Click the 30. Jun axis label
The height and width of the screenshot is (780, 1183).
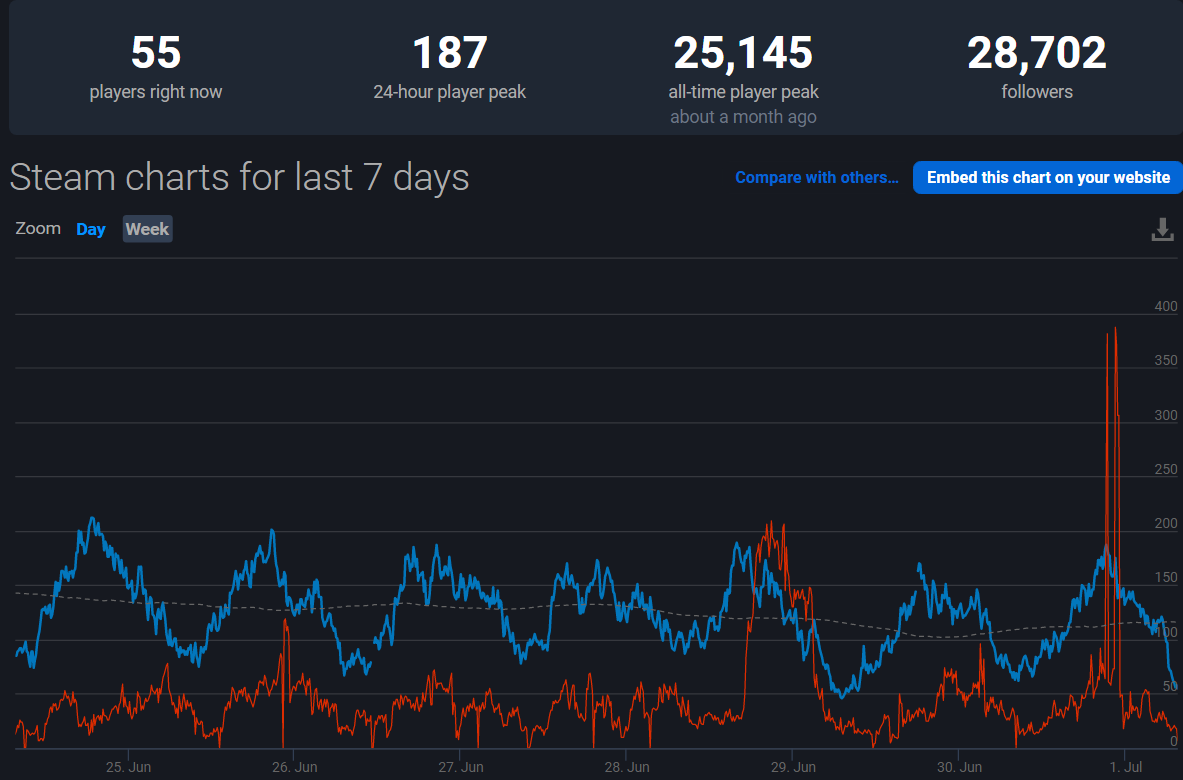[x=959, y=767]
